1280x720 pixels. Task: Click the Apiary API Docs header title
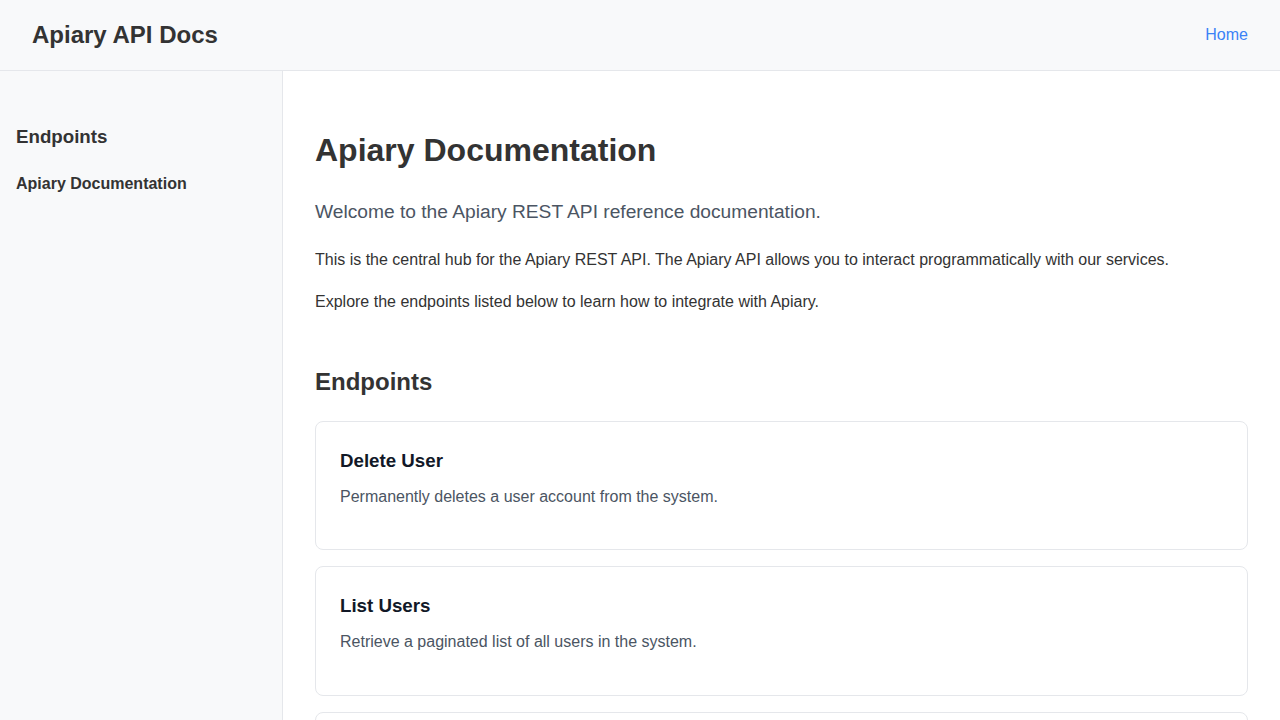(124, 34)
